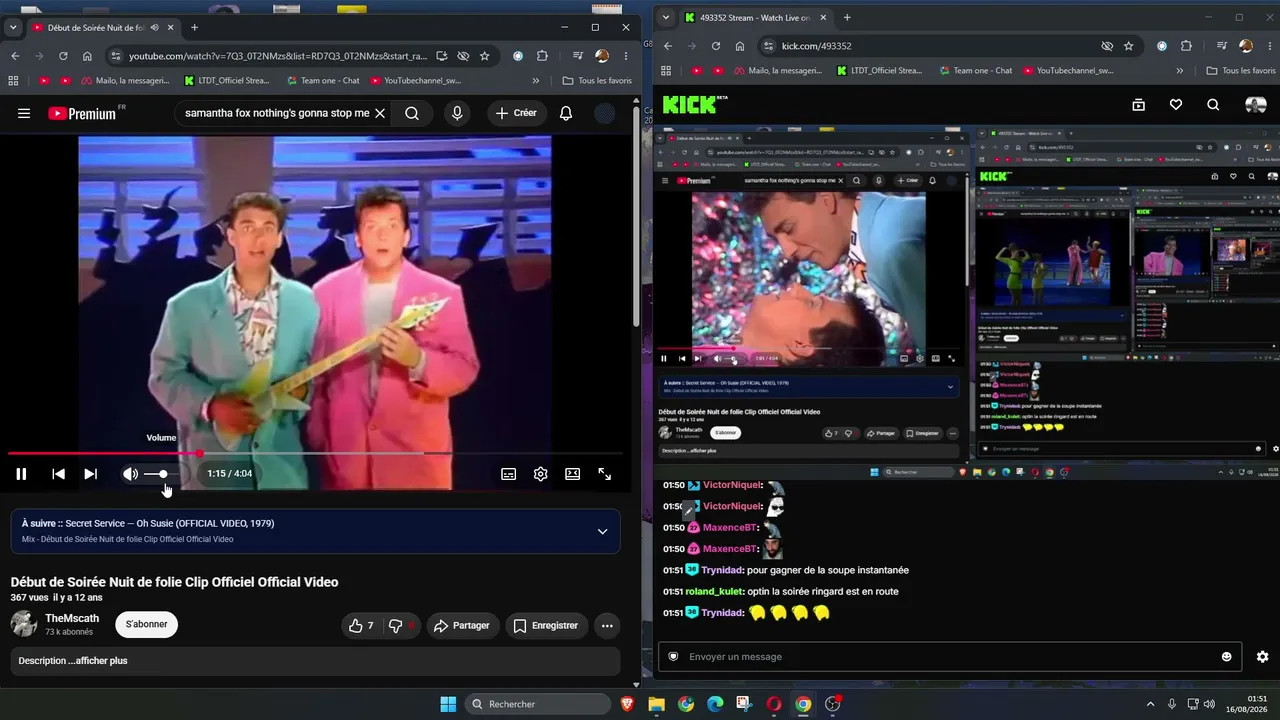
Task: Click the 'Envoyer un message' chat field
Action: click(949, 657)
